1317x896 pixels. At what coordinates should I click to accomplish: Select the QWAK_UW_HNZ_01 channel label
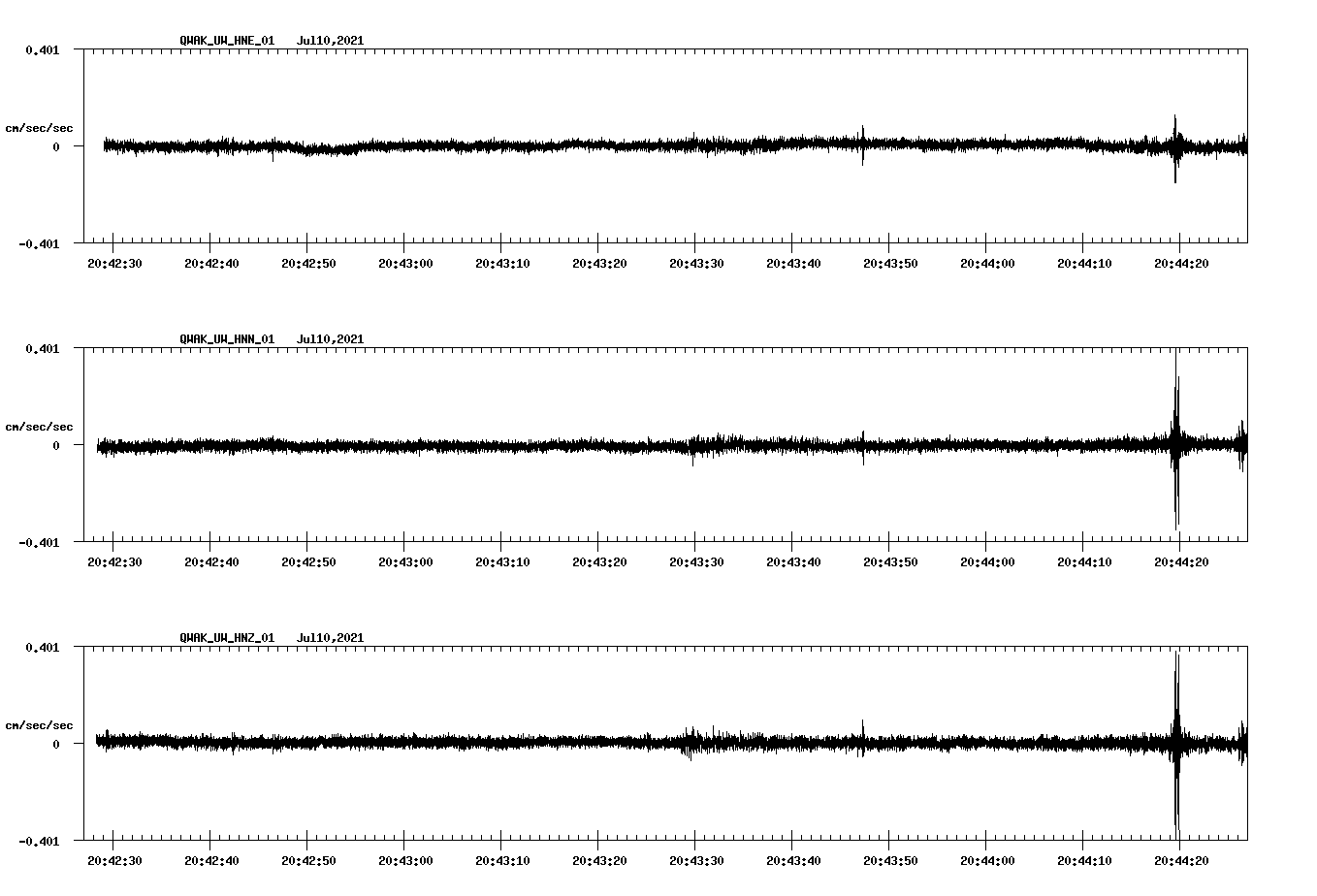tap(227, 637)
